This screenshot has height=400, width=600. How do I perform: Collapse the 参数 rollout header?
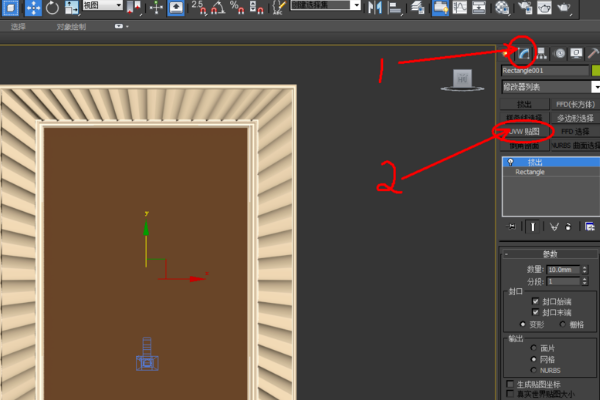point(550,254)
